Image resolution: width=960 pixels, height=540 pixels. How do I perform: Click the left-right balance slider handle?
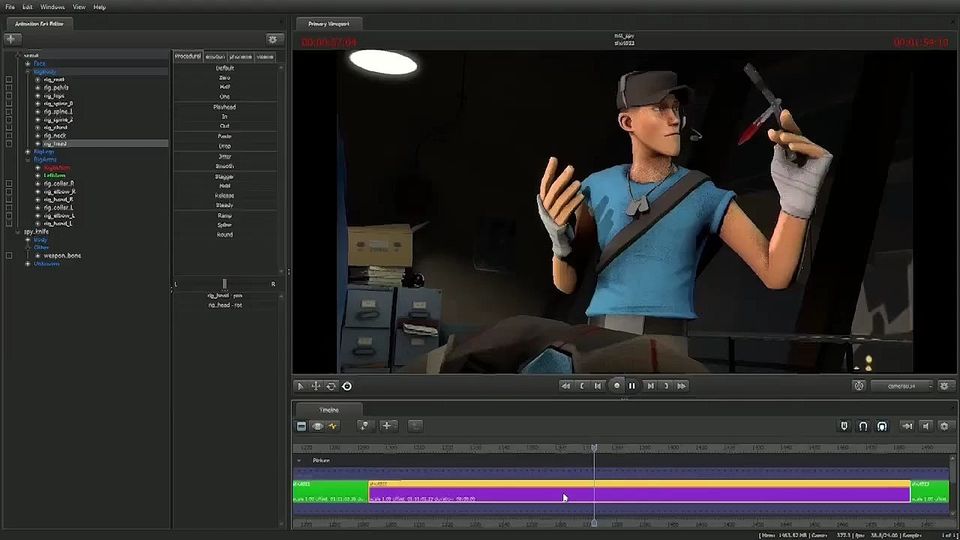pos(225,283)
